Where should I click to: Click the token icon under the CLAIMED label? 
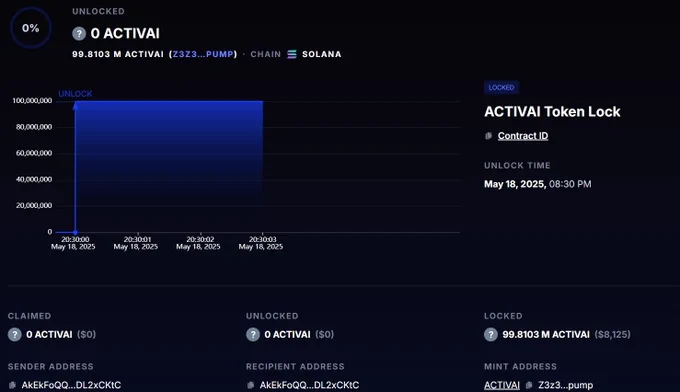pyautogui.click(x=14, y=334)
